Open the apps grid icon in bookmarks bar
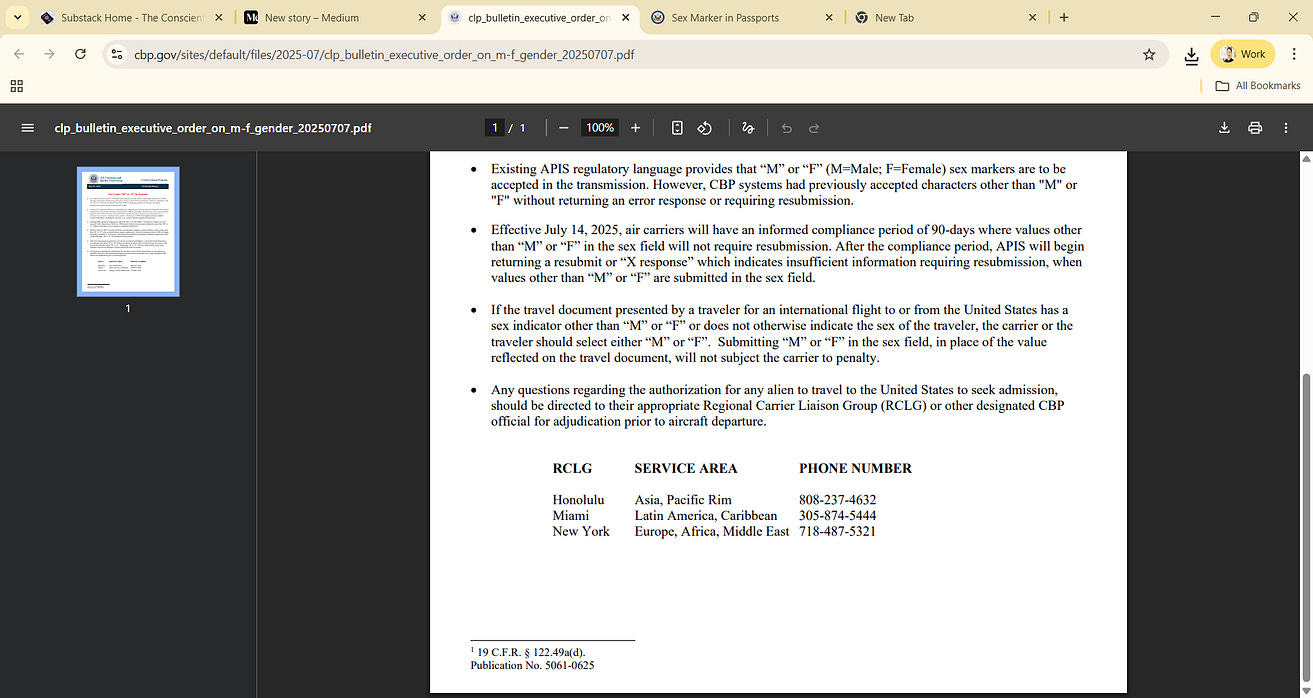 [16, 86]
